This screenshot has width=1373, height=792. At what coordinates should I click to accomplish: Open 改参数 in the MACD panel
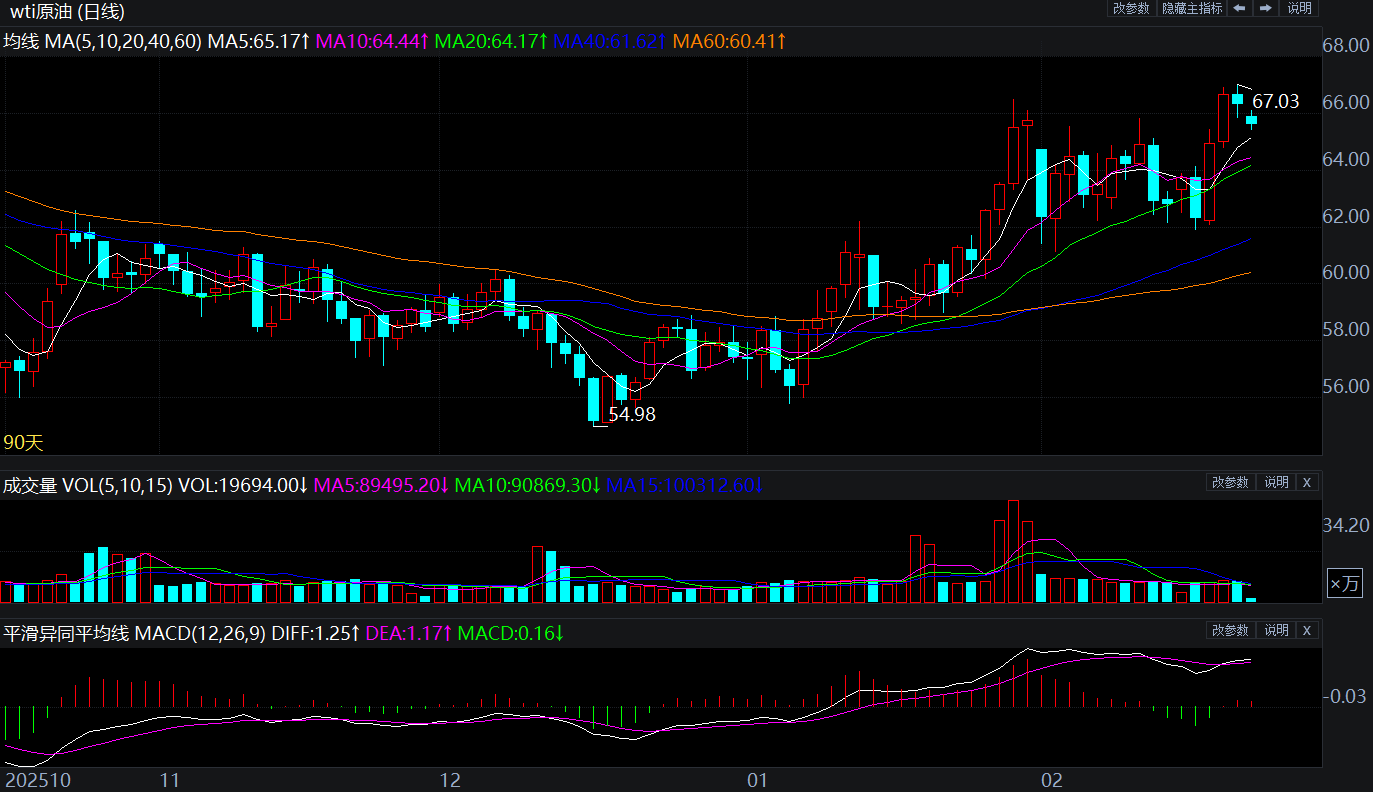[x=1230, y=630]
